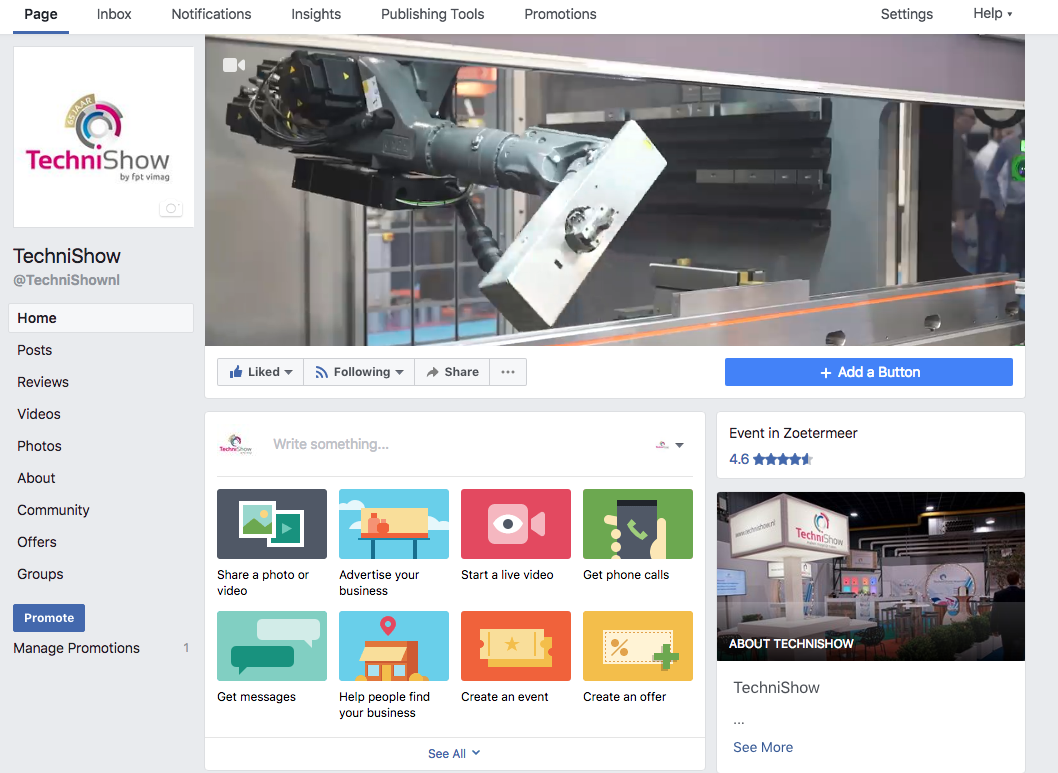Viewport: 1058px width, 773px height.
Task: Click the @TechniShownl username
Action: [67, 280]
